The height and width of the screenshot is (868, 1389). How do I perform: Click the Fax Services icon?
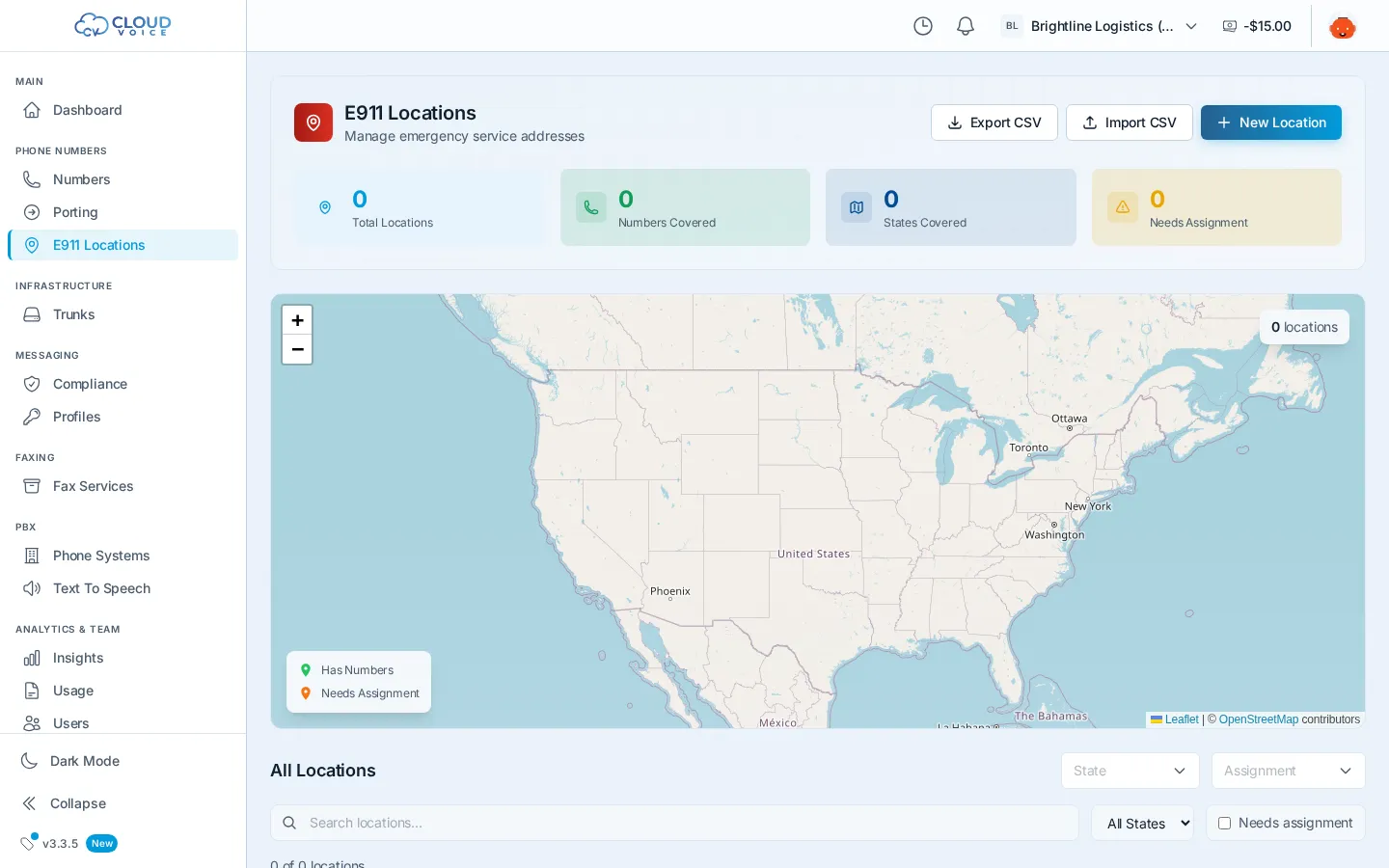(32, 486)
